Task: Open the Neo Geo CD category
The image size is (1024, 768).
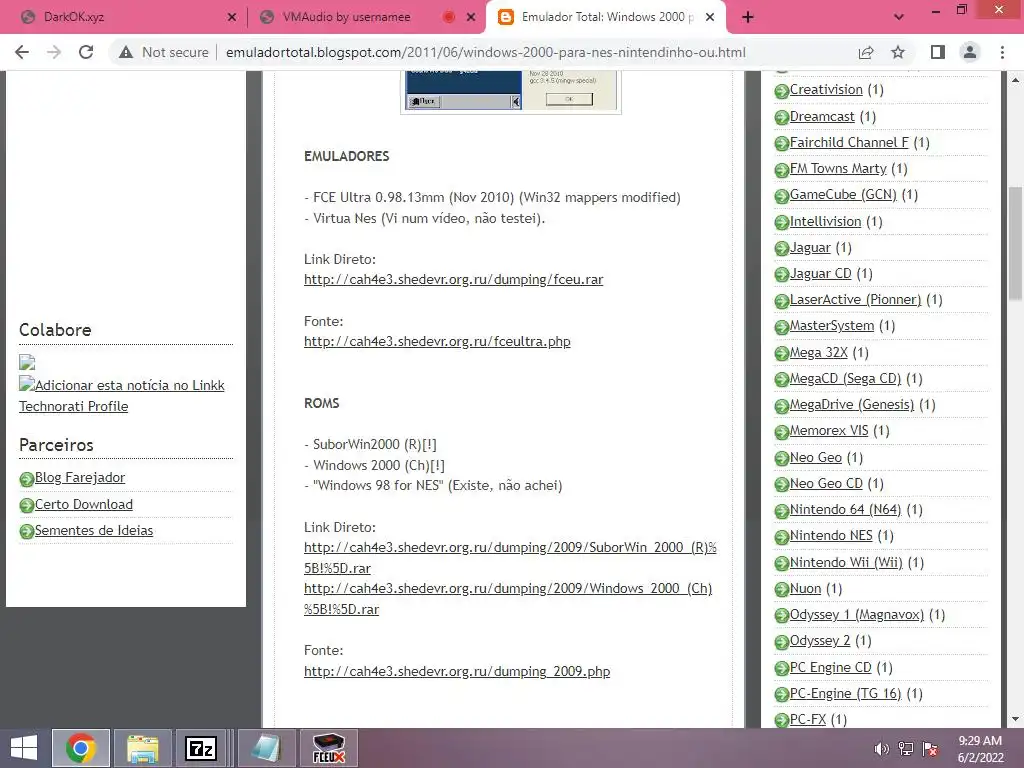Action: [x=826, y=484]
